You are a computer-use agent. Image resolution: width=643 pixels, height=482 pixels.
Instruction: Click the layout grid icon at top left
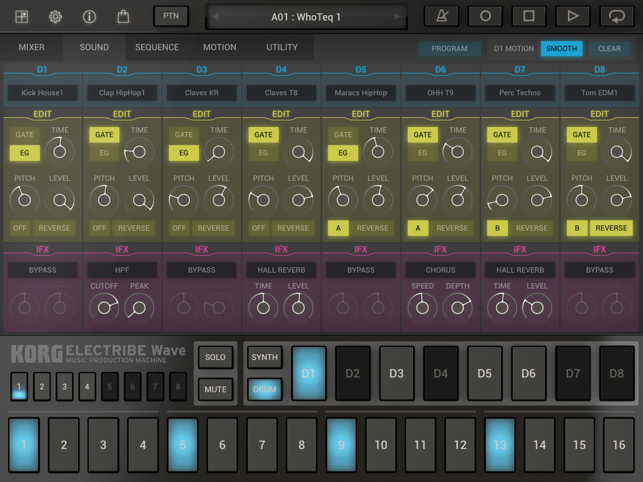click(x=21, y=17)
